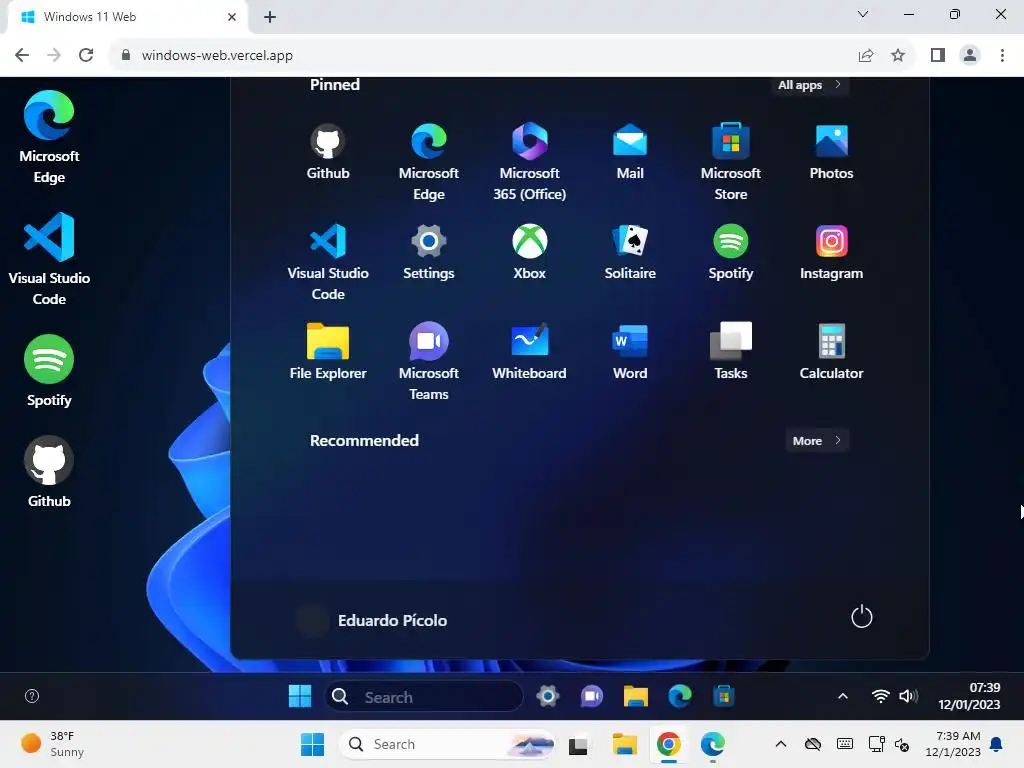This screenshot has width=1024, height=768.
Task: Open Github from pinned apps
Action: pos(328,152)
